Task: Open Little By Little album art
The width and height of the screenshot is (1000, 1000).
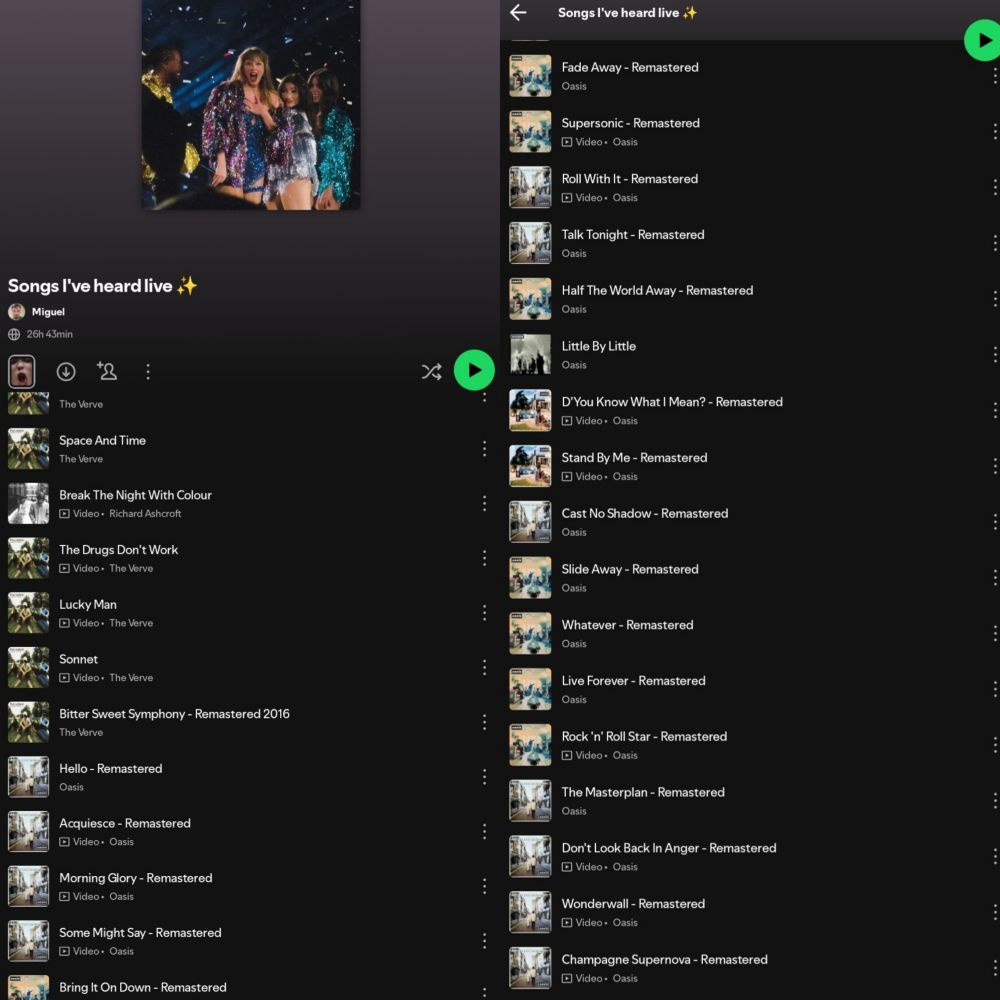Action: pos(530,355)
